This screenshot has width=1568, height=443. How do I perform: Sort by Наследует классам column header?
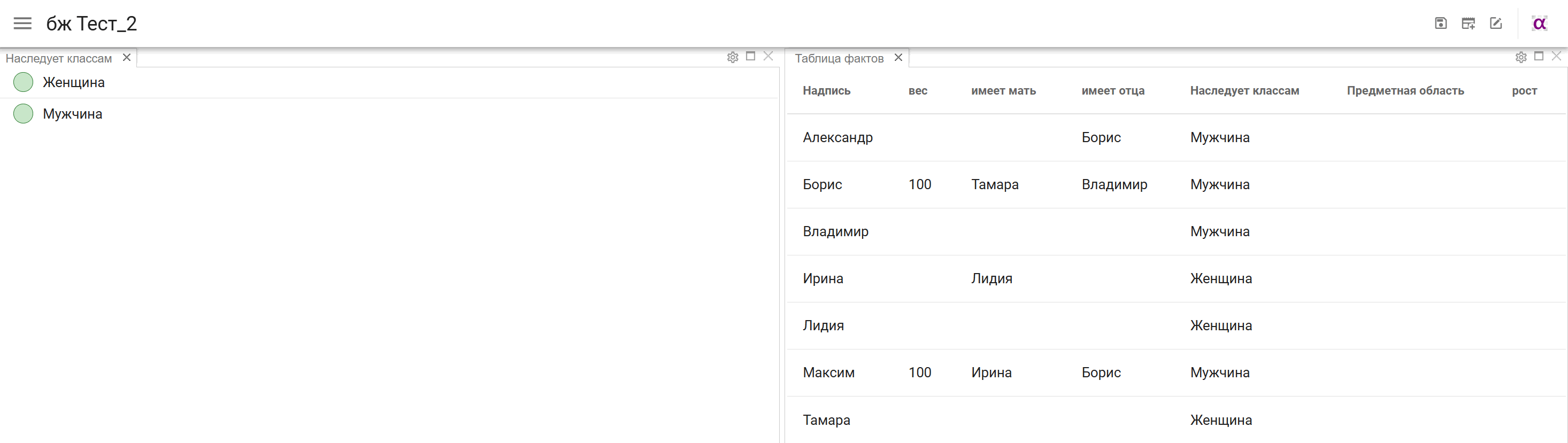tap(1245, 91)
